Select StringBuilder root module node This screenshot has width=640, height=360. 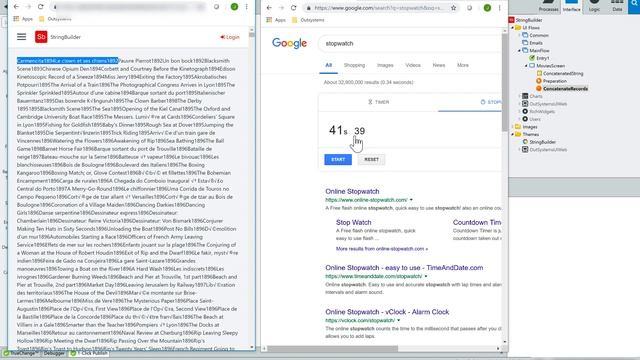(526, 20)
